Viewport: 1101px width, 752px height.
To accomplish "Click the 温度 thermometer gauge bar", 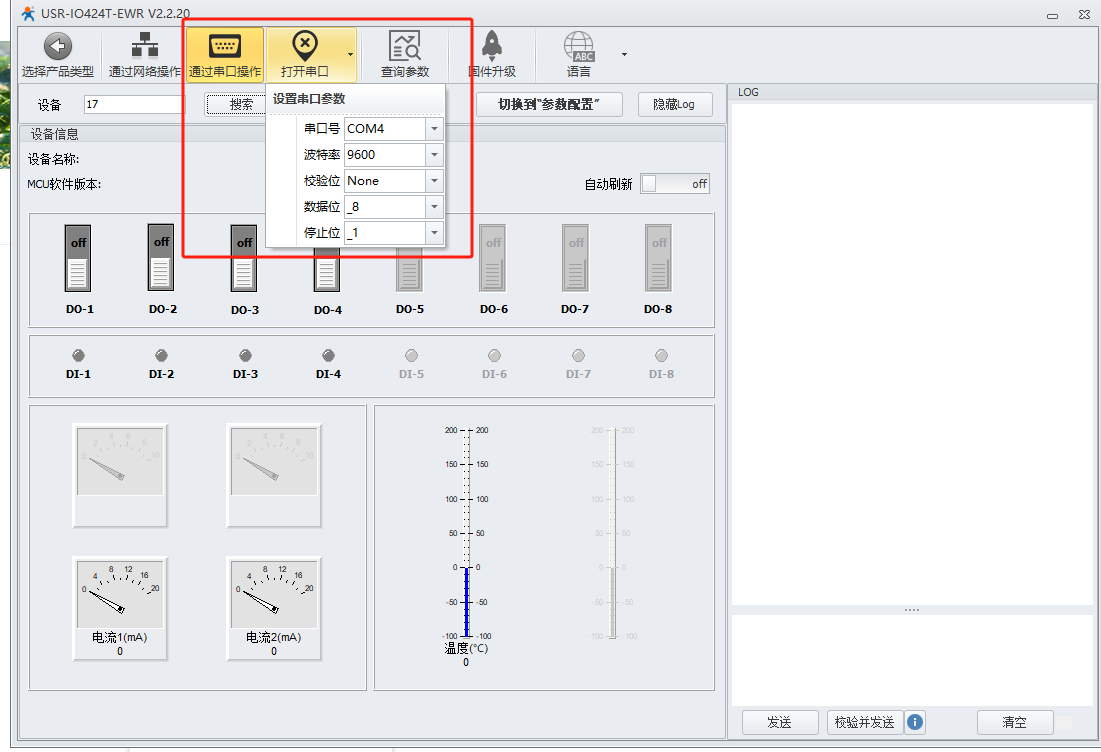I will (x=465, y=600).
